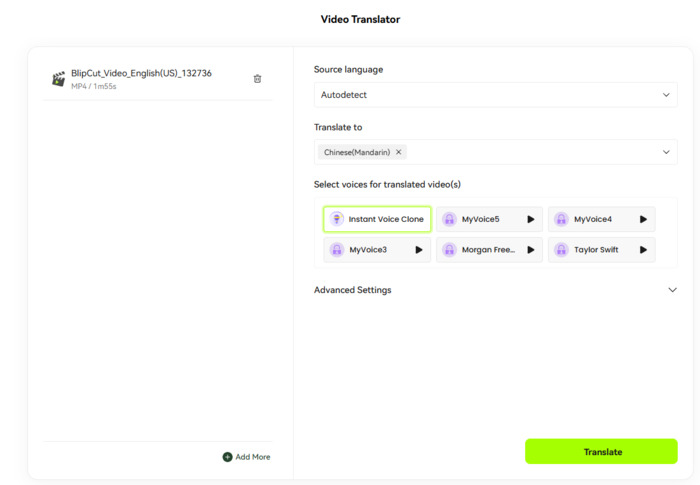Image resolution: width=700 pixels, height=485 pixels.
Task: Expand the Advanced Settings section
Action: pyautogui.click(x=495, y=290)
